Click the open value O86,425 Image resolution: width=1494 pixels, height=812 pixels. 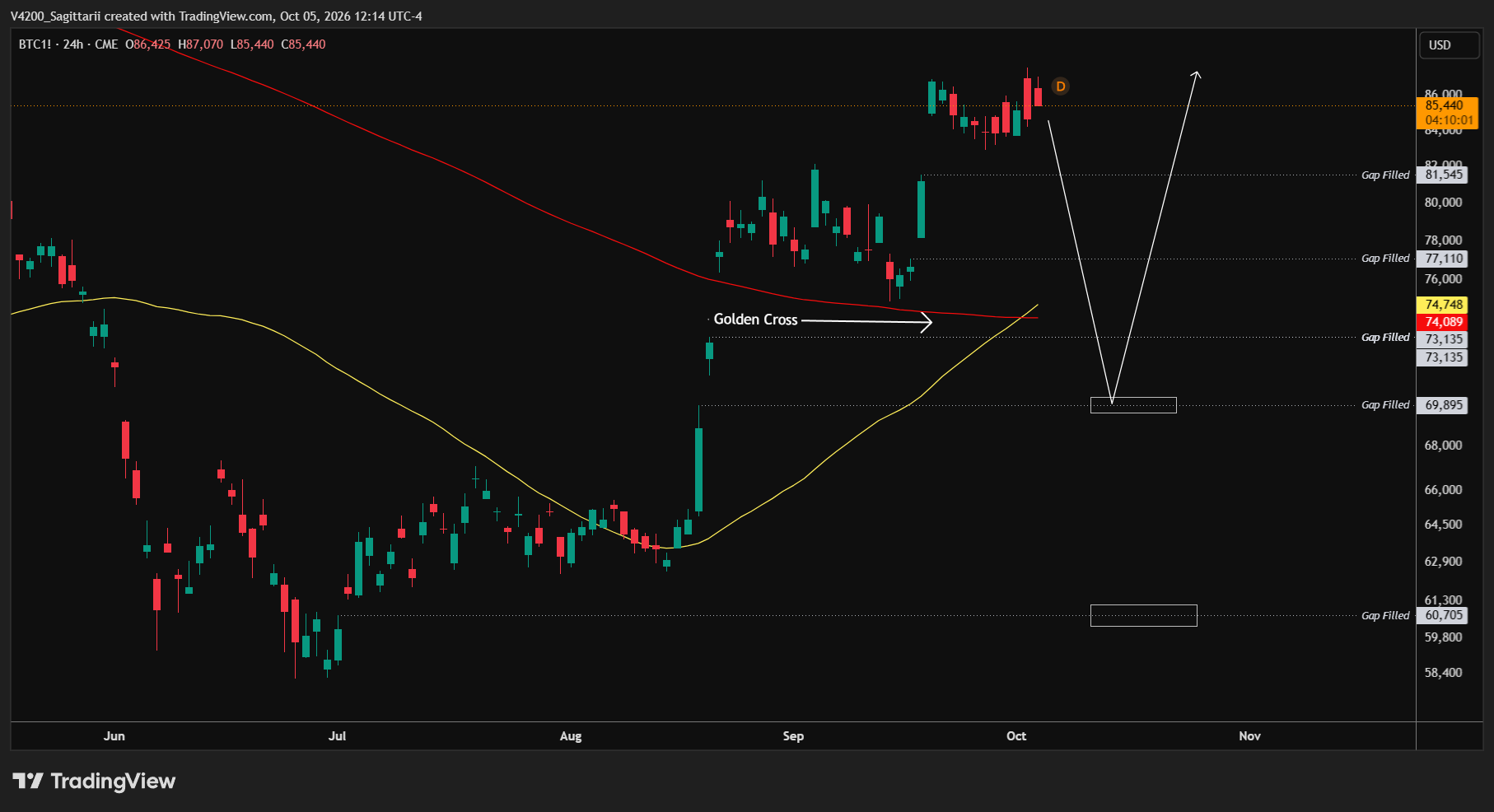coord(147,44)
